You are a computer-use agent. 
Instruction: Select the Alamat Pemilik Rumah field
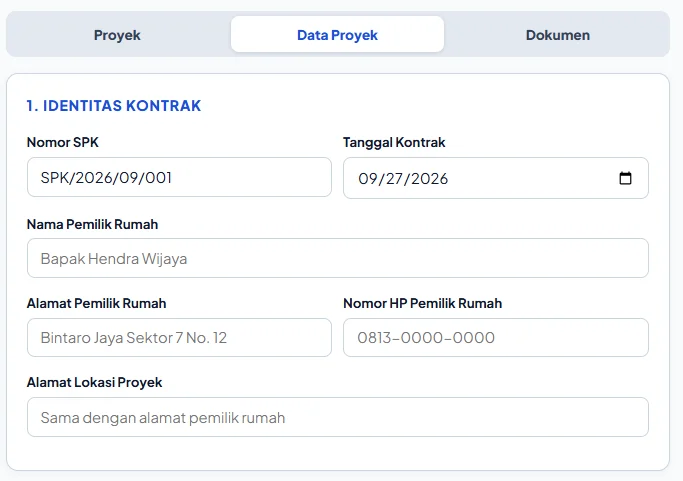179,338
